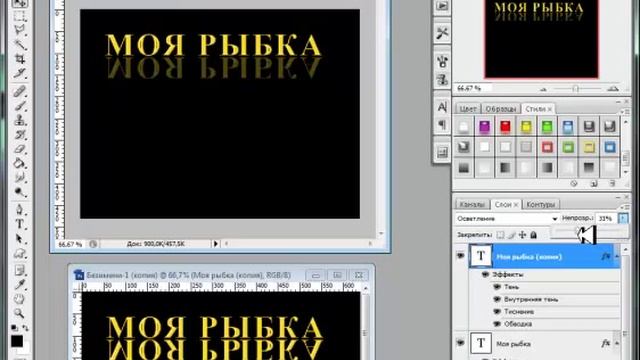
Task: Select the Моя рыбка layer thumbnail
Action: tap(481, 343)
